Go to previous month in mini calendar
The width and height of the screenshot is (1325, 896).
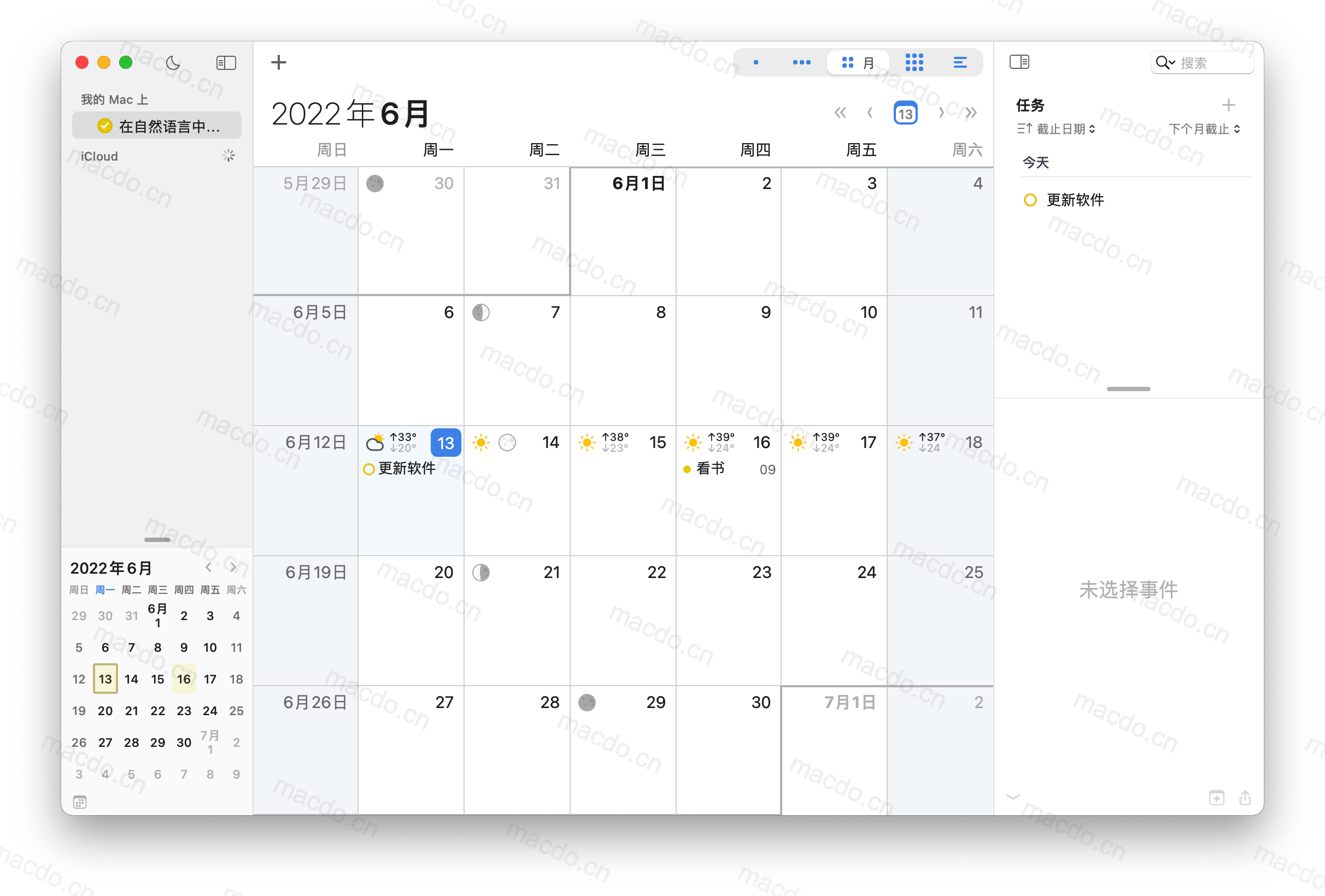tap(209, 567)
